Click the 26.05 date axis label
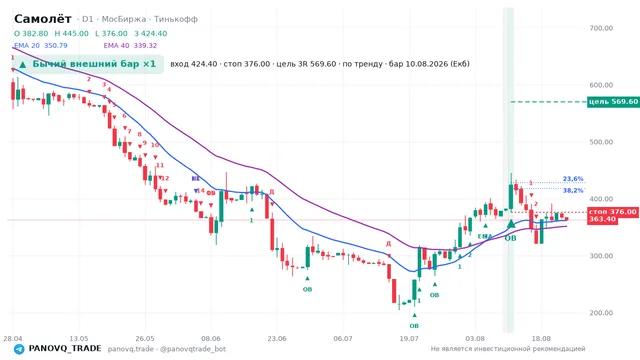The image size is (640, 360). click(x=145, y=338)
